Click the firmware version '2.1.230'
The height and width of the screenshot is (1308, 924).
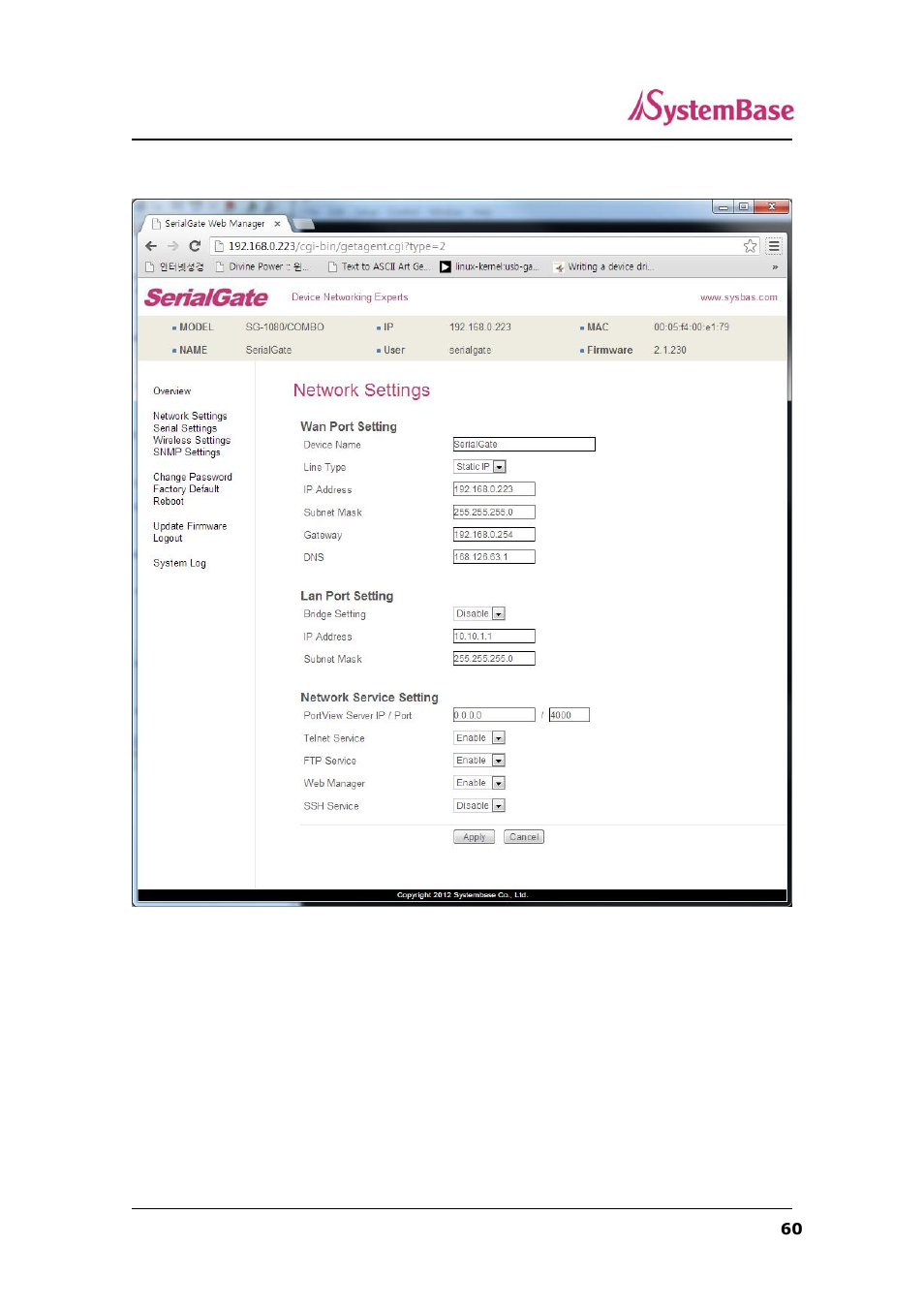pyautogui.click(x=670, y=351)
